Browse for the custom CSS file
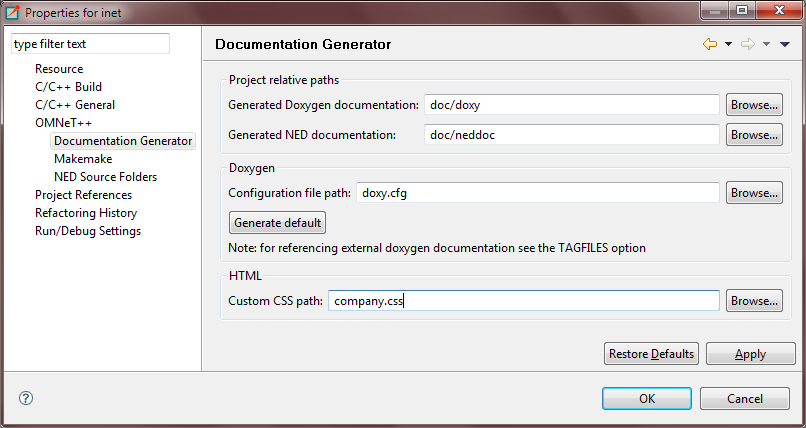Screen dimensions: 806x428 754,301
